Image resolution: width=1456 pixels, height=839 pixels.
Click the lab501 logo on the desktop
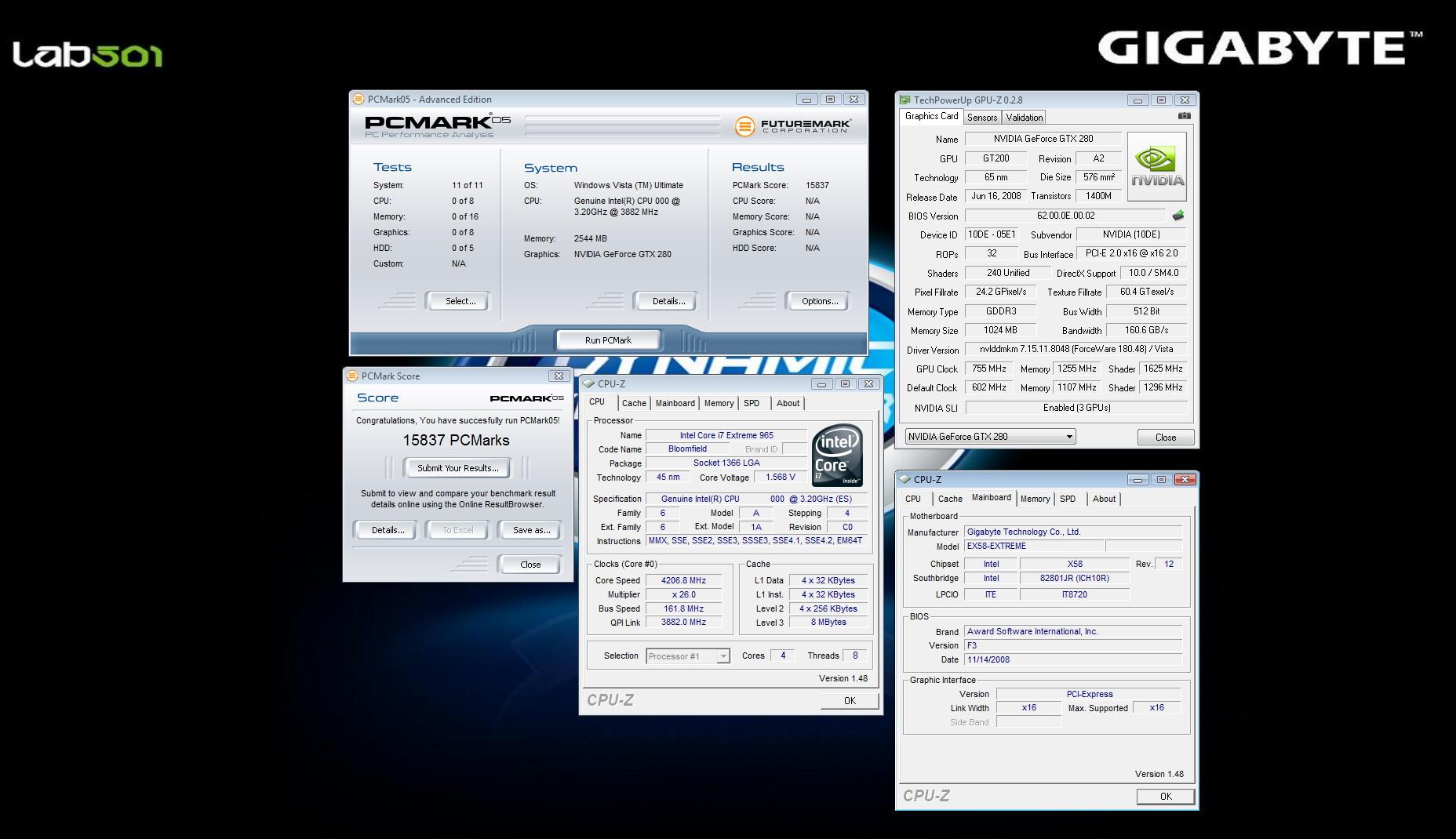pyautogui.click(x=87, y=55)
